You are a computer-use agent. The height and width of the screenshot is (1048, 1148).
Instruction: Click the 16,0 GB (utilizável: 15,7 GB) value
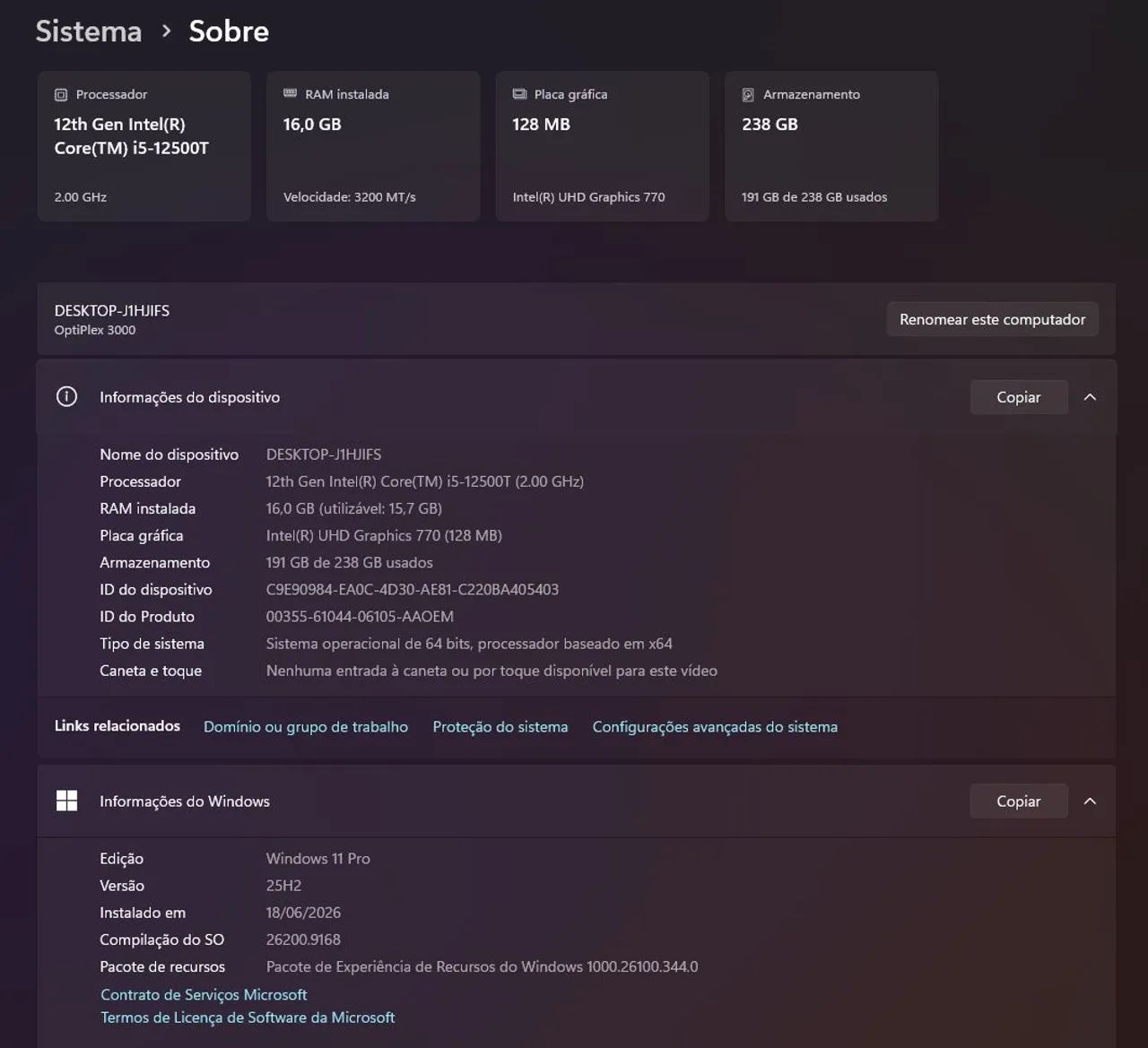(354, 508)
